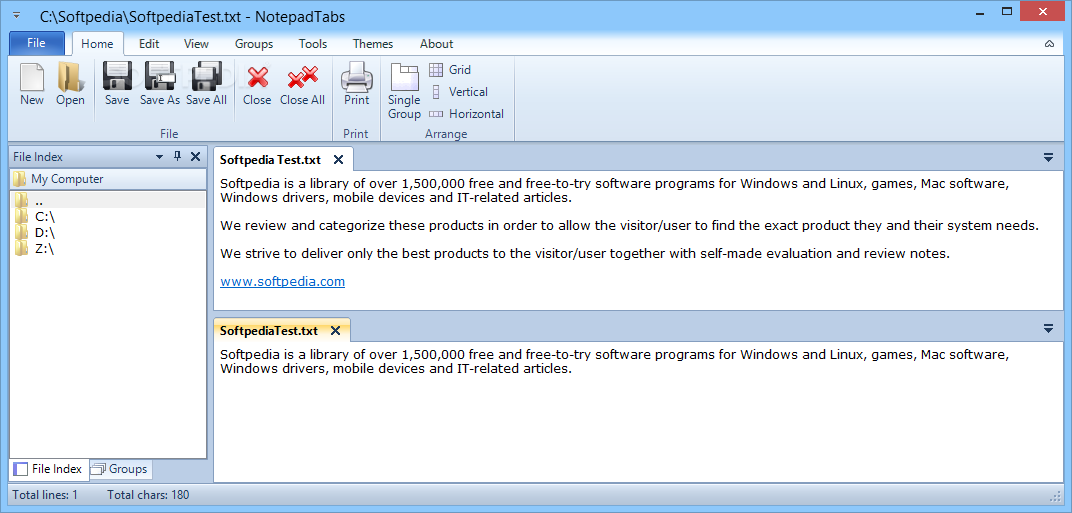Arrange tab groups in Vertical layout
1072x513 pixels.
(x=459, y=92)
